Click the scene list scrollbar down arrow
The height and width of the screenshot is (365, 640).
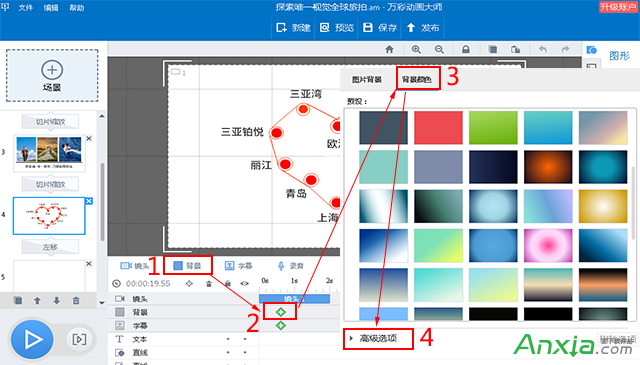pyautogui.click(x=102, y=303)
